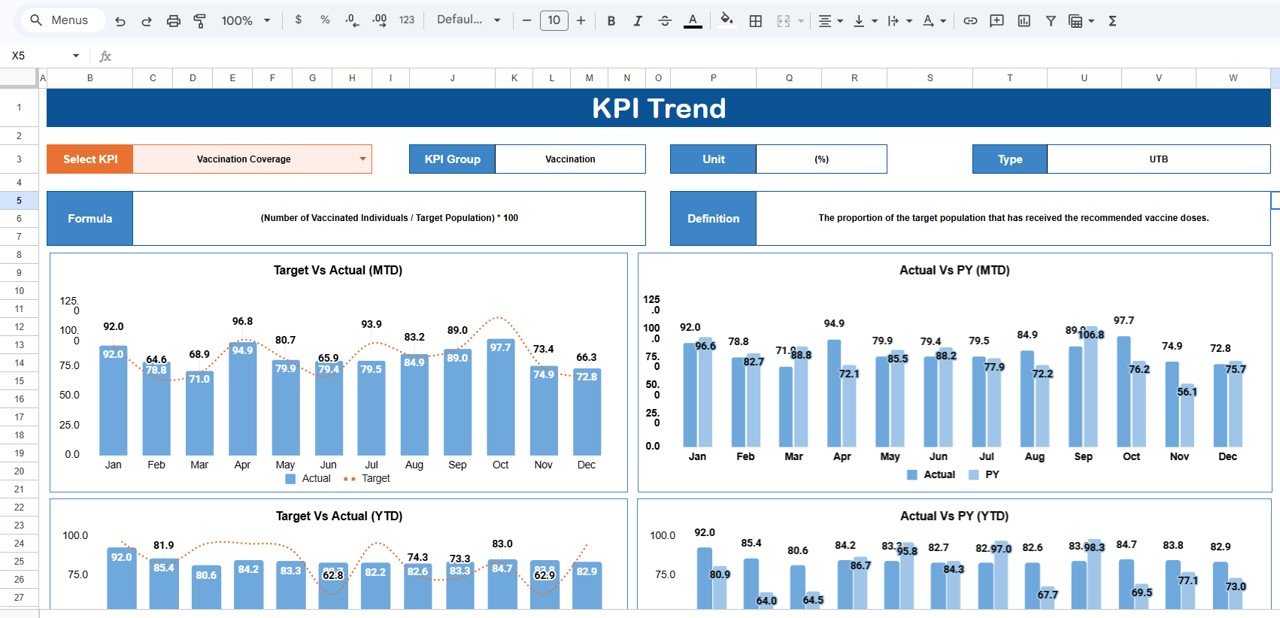1280x618 pixels.
Task: Insert a comment using the comment icon
Action: [x=996, y=20]
